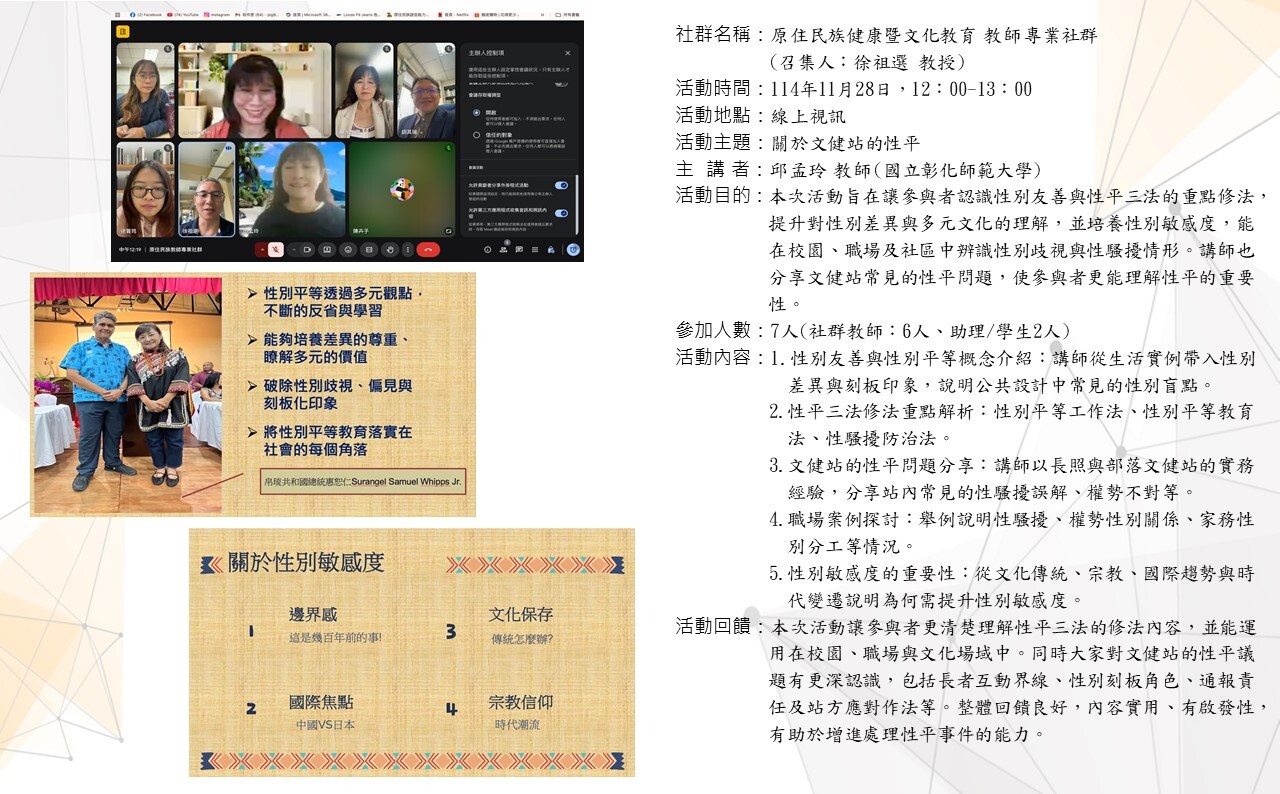This screenshot has width=1280, height=794.
Task: Open the emoji reactions button
Action: 348,250
